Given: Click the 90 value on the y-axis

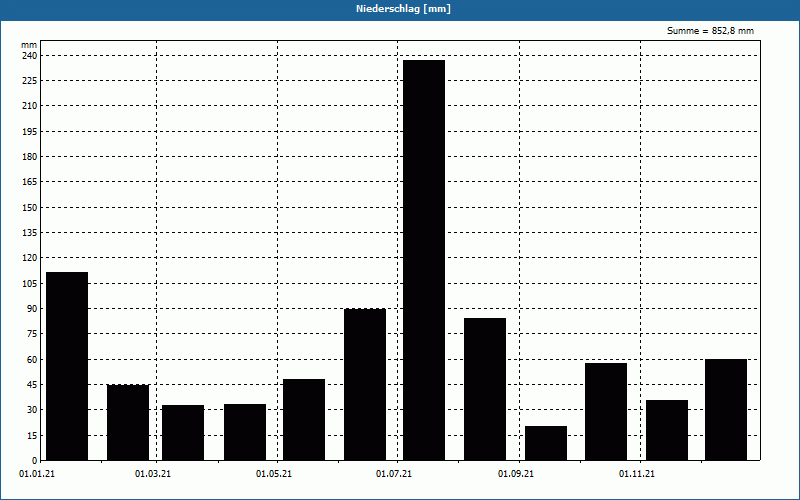Looking at the screenshot, I should coord(32,309).
